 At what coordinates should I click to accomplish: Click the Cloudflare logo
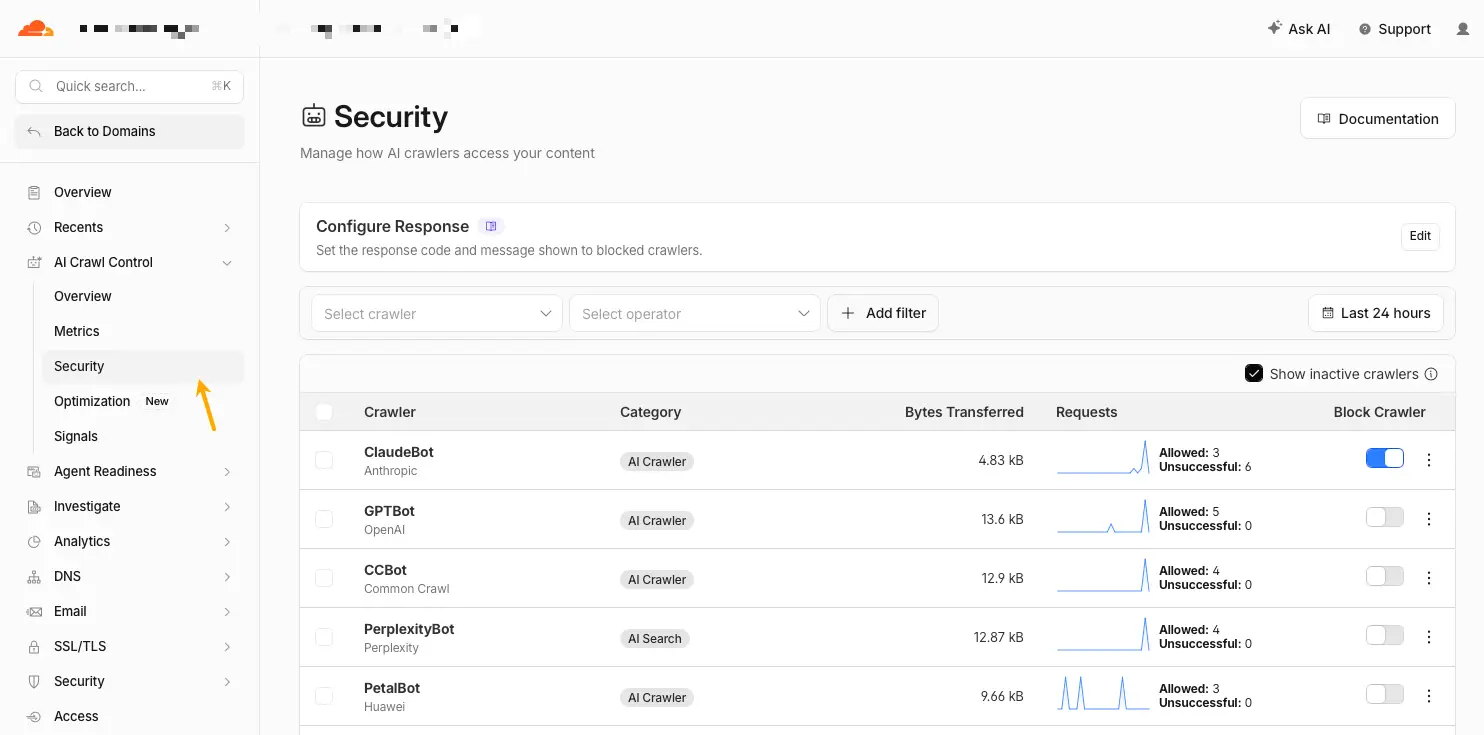pyautogui.click(x=36, y=28)
